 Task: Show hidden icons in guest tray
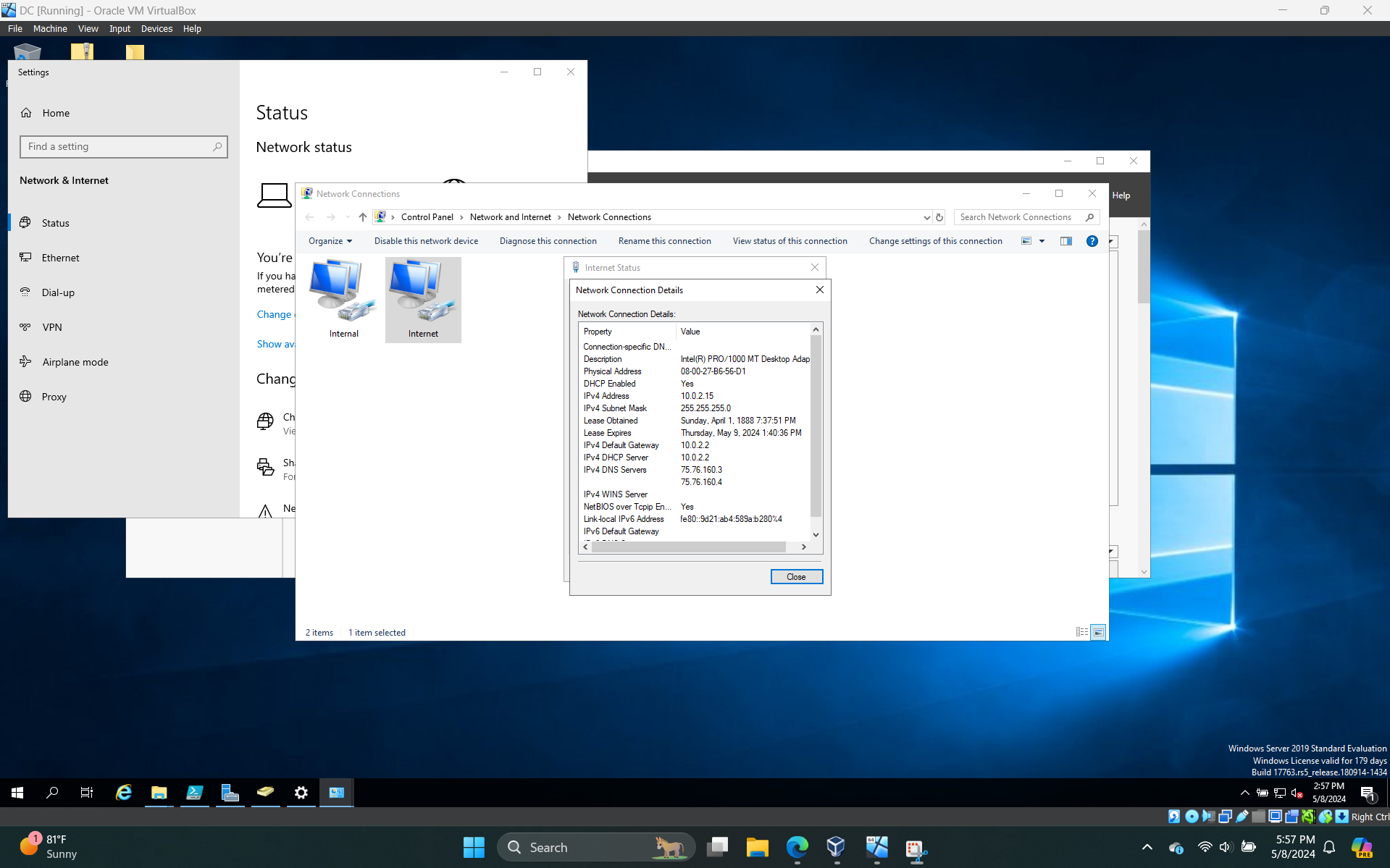(x=1244, y=793)
